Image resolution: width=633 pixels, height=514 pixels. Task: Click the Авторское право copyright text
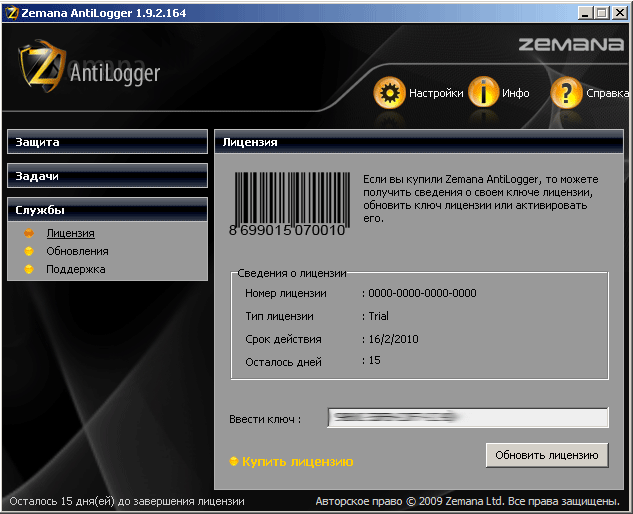point(467,501)
